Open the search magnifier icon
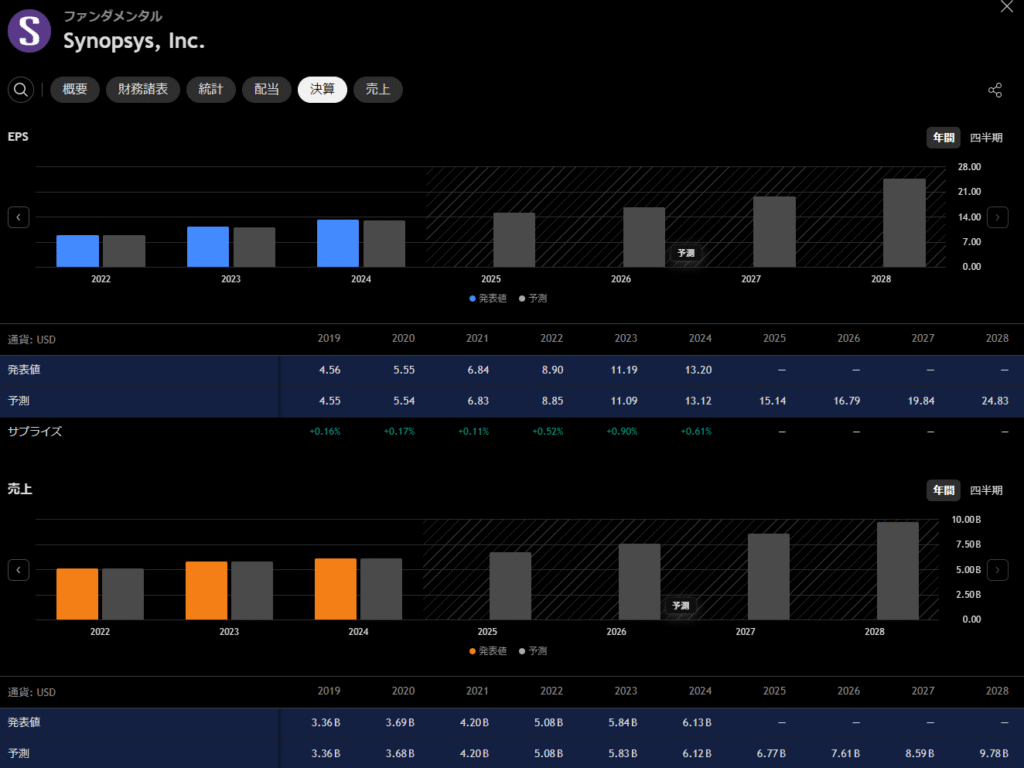The height and width of the screenshot is (768, 1024). [x=21, y=89]
